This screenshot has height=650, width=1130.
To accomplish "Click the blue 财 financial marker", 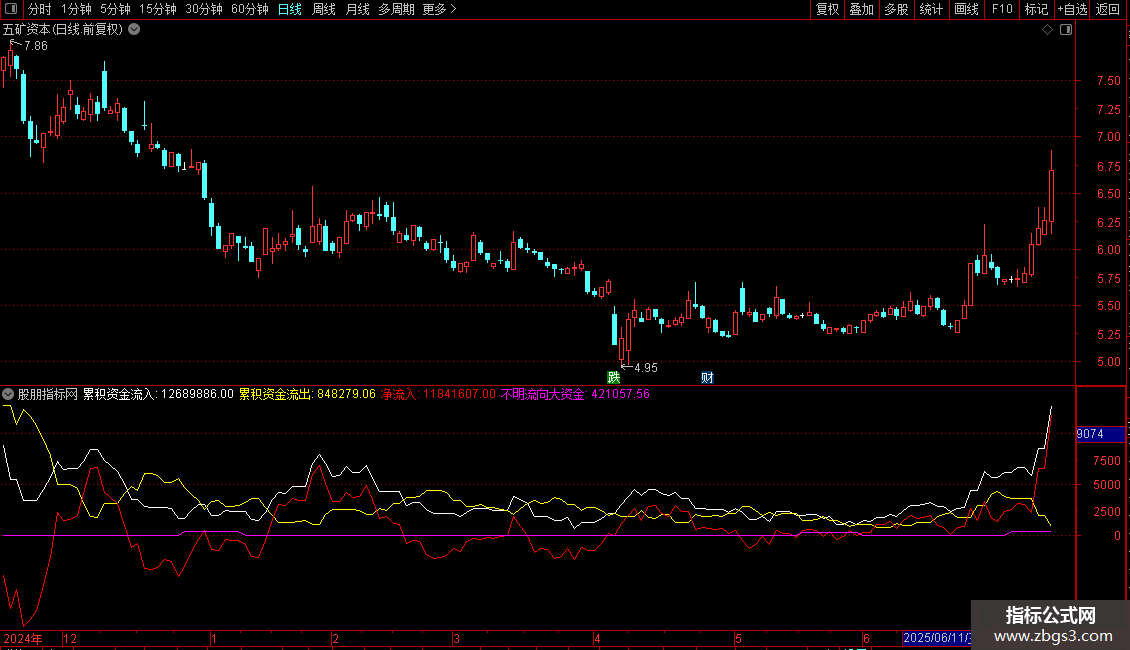I will click(707, 378).
